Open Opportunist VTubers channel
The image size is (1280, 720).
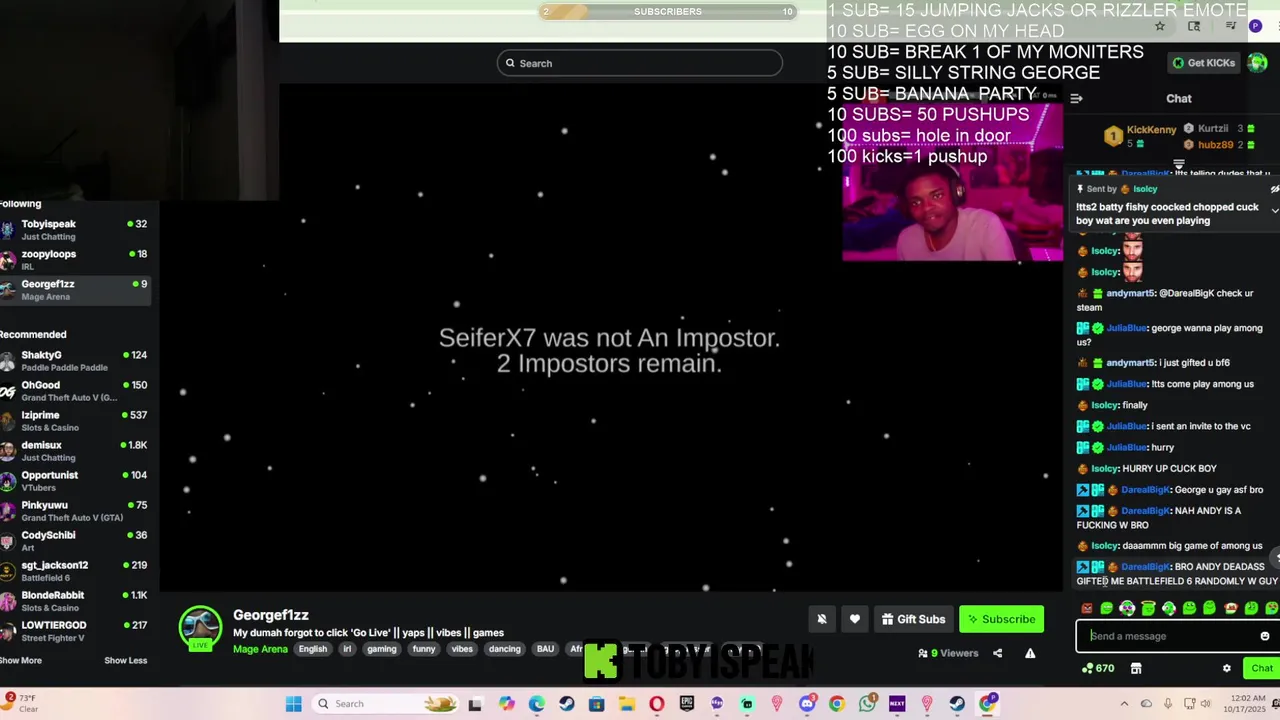coord(75,481)
